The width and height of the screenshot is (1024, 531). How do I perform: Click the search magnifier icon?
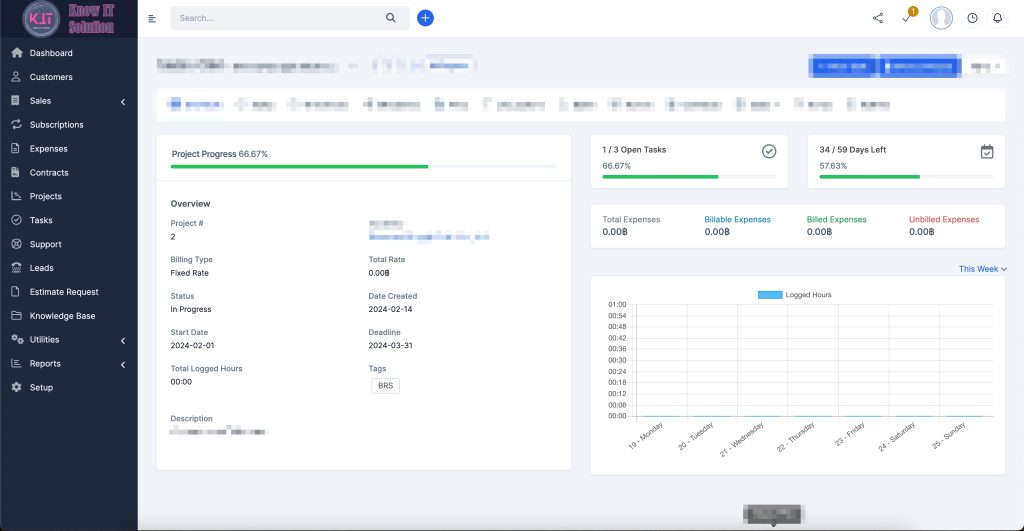click(391, 18)
